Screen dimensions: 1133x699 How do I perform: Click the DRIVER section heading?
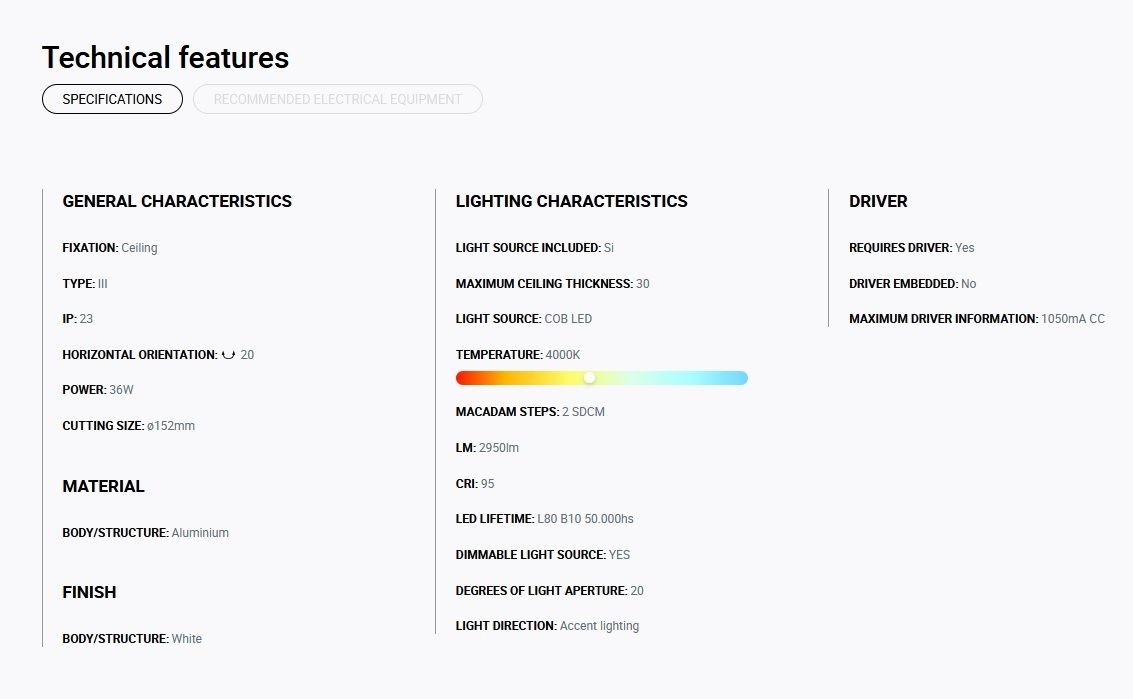click(x=878, y=201)
